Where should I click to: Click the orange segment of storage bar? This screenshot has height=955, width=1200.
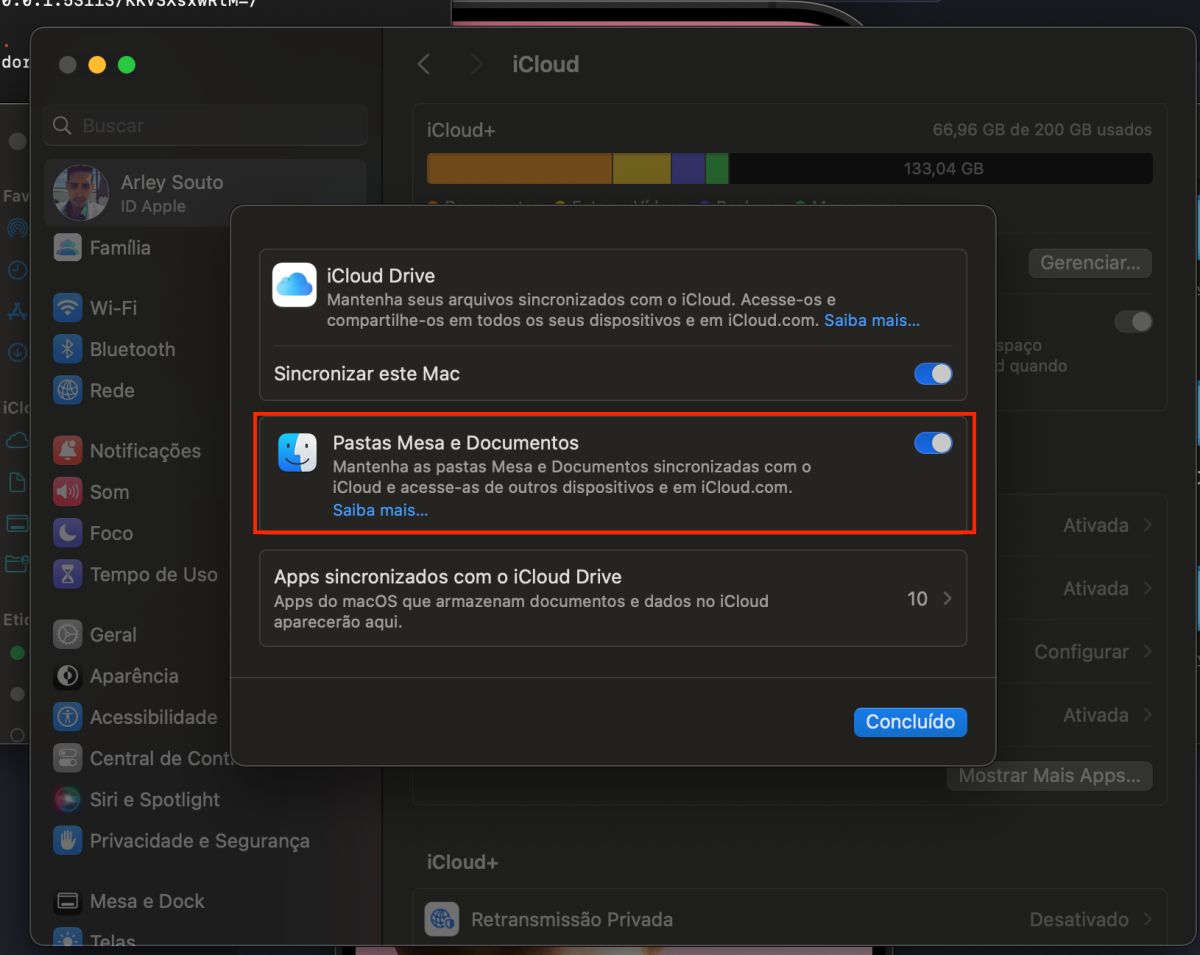pyautogui.click(x=519, y=168)
